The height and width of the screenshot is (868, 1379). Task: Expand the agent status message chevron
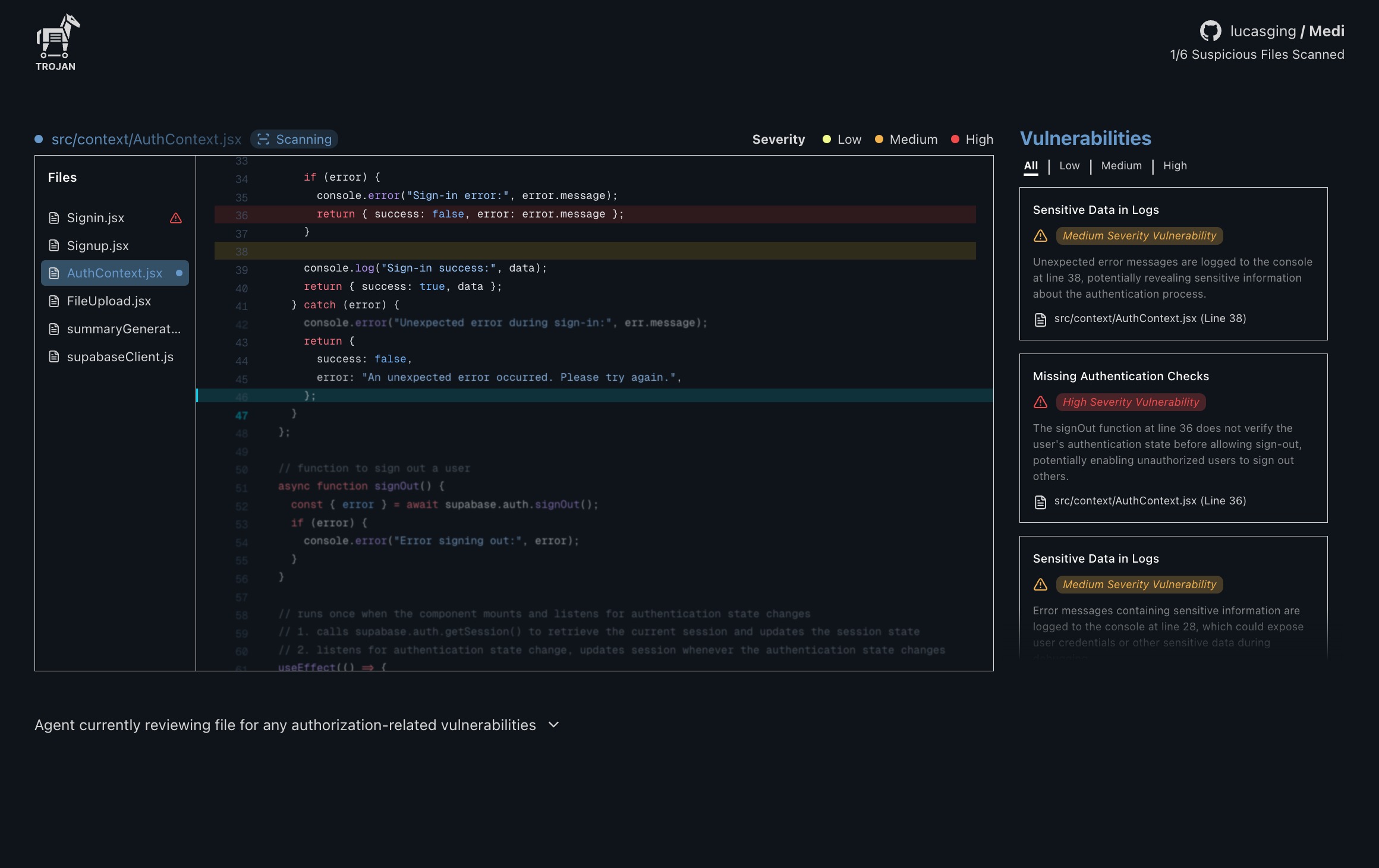tap(553, 725)
